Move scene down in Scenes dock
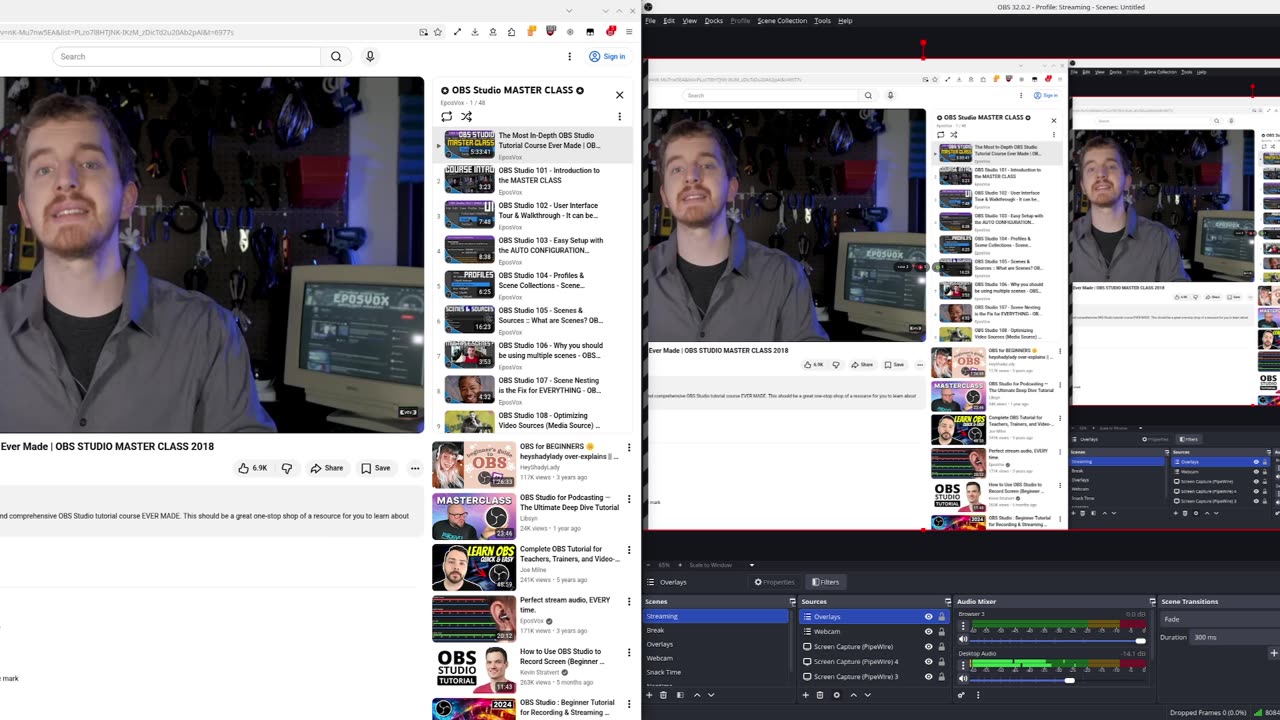 (711, 695)
